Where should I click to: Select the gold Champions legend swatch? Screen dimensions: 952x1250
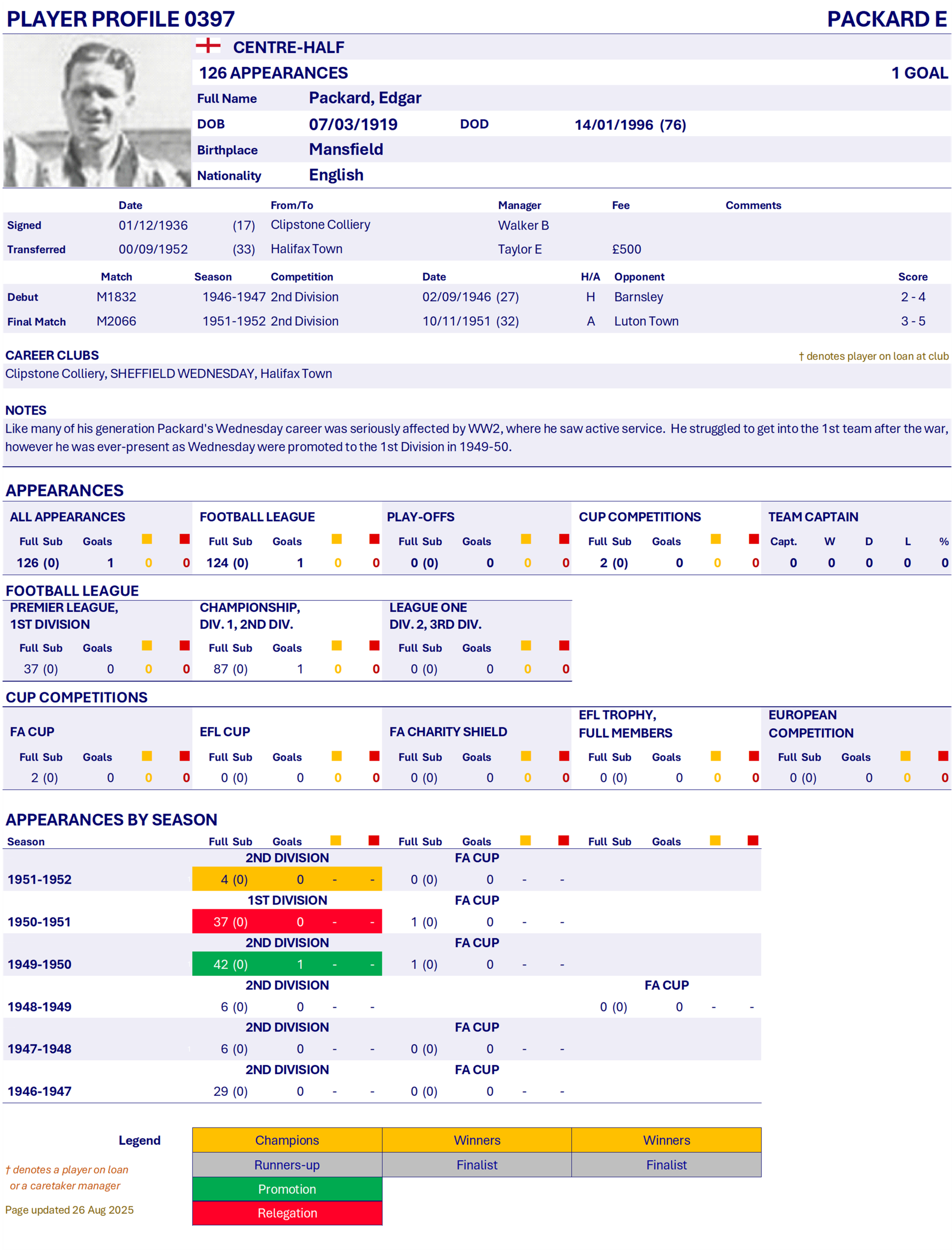point(287,1140)
